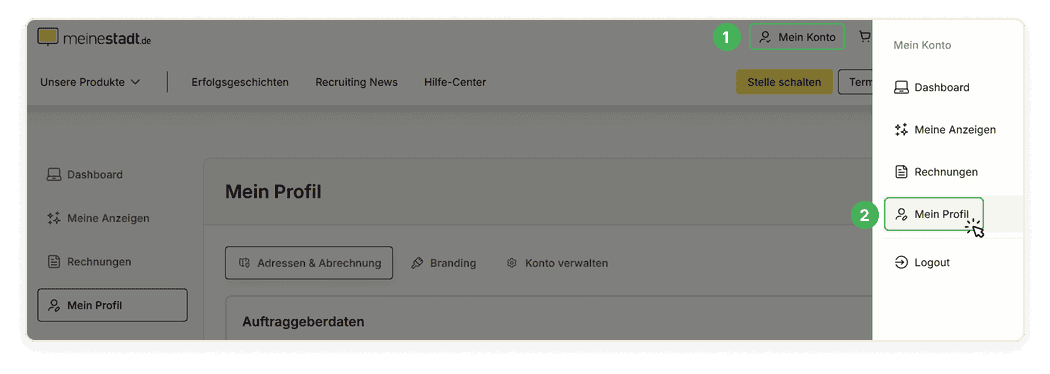Click the meinestadt.de logo icon
This screenshot has width=1050, height=374.
coord(48,37)
